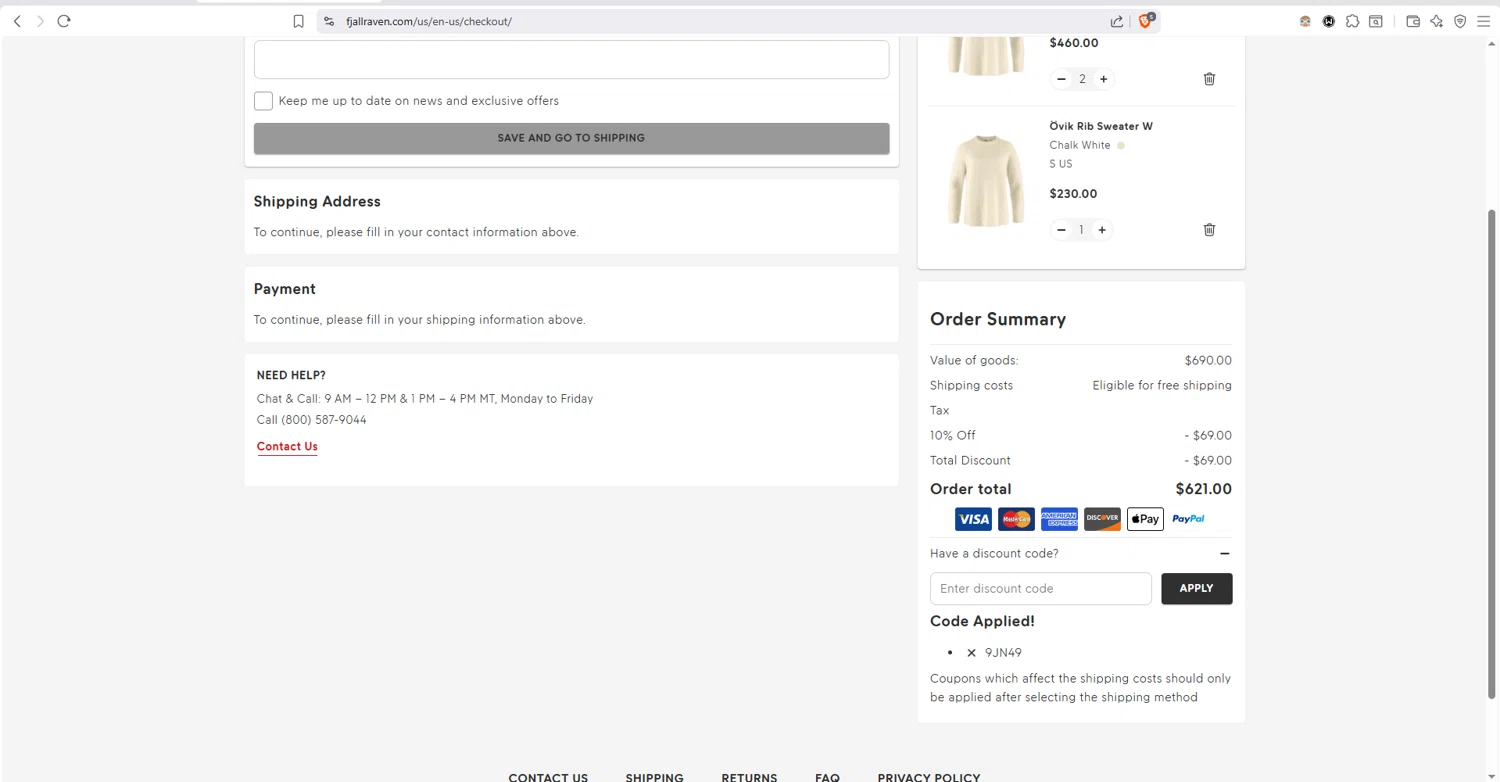This screenshot has width=1500, height=782.
Task: Click phone number Call (800) 587-9044
Action: [x=311, y=420]
